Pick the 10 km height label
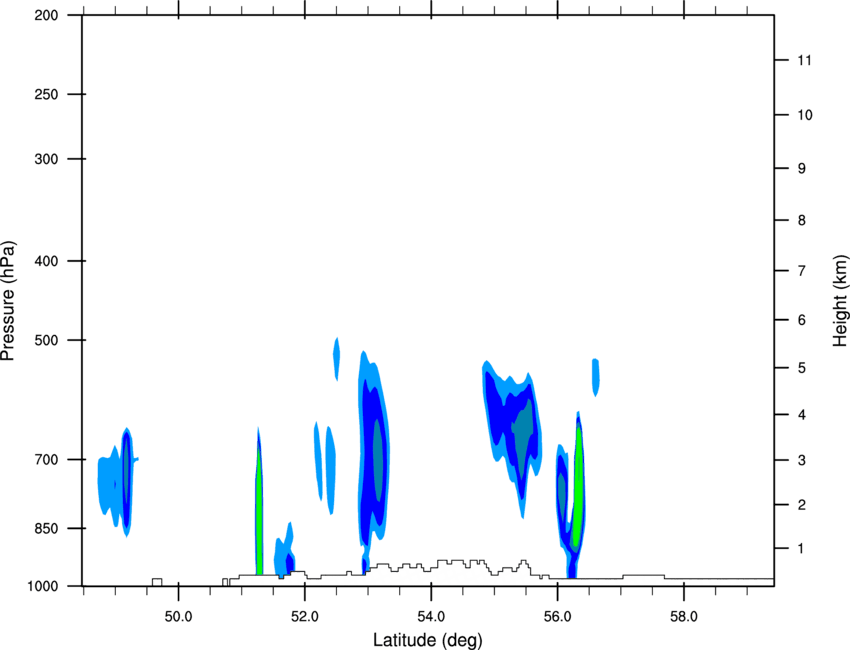The height and width of the screenshot is (650, 850). [x=805, y=115]
